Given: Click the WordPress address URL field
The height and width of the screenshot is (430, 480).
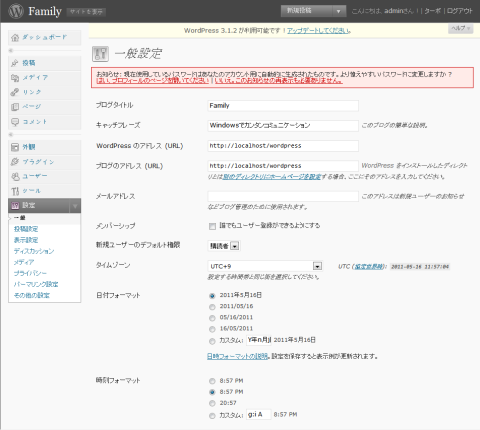Looking at the screenshot, I should pyautogui.click(x=283, y=146).
